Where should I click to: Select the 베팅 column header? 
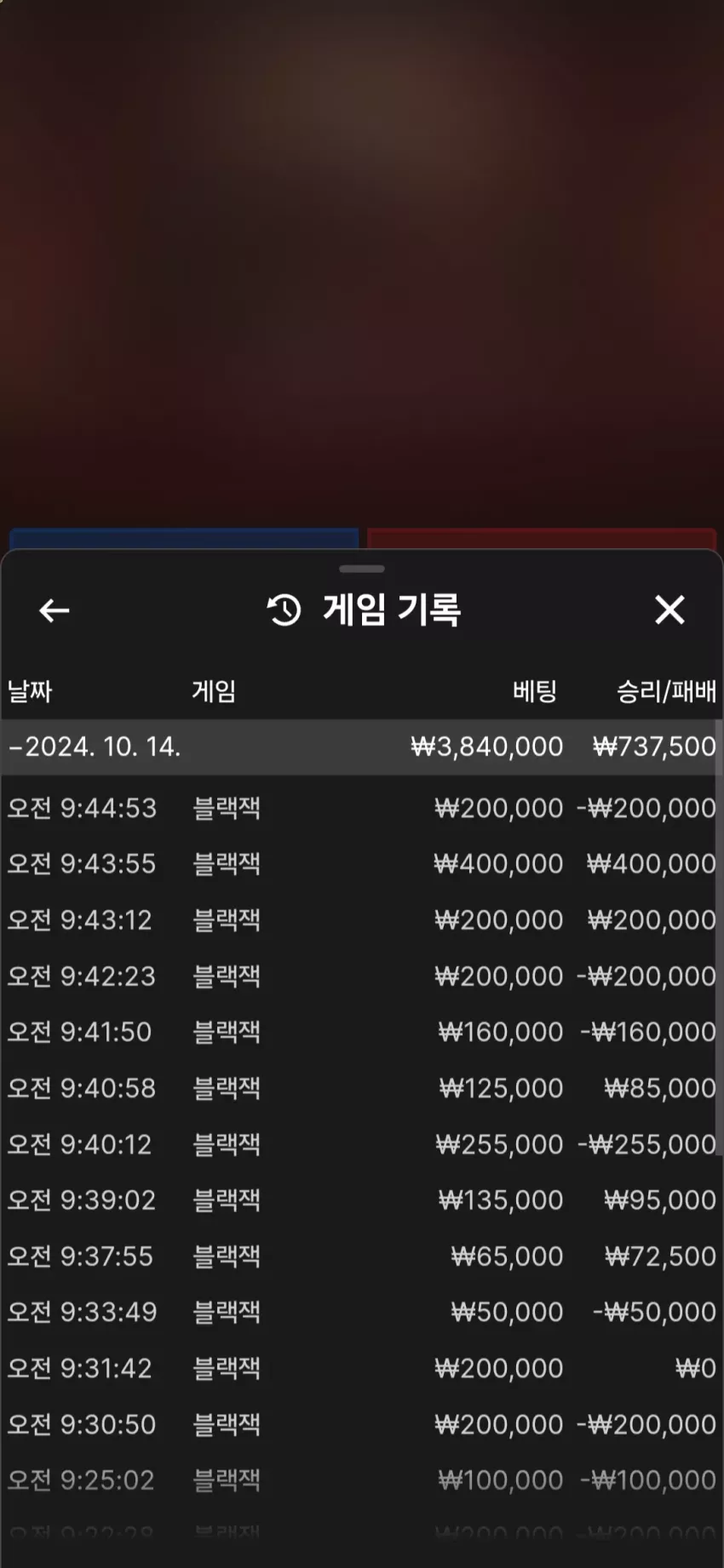pos(535,690)
